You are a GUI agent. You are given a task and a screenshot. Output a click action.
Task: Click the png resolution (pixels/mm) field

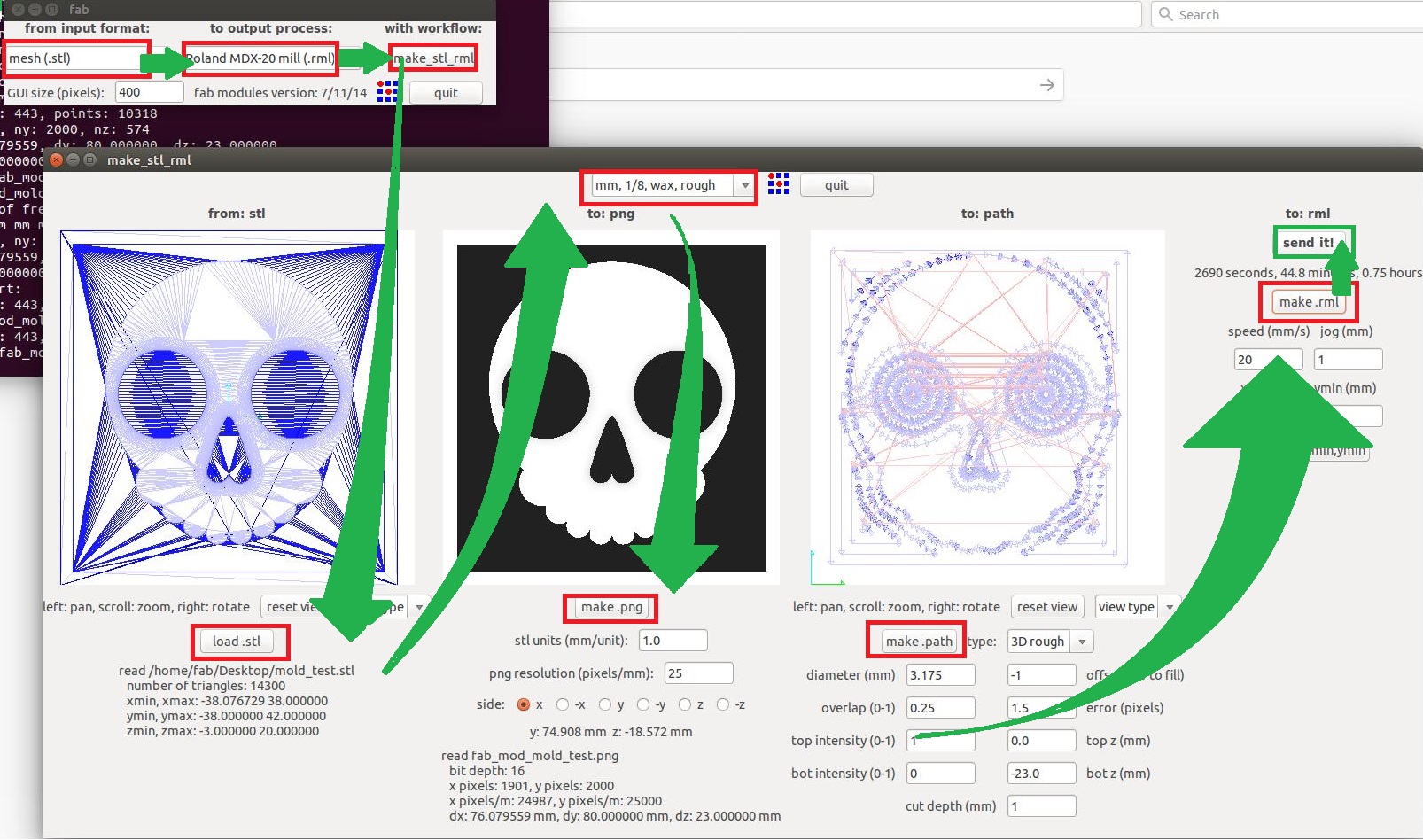(x=698, y=673)
